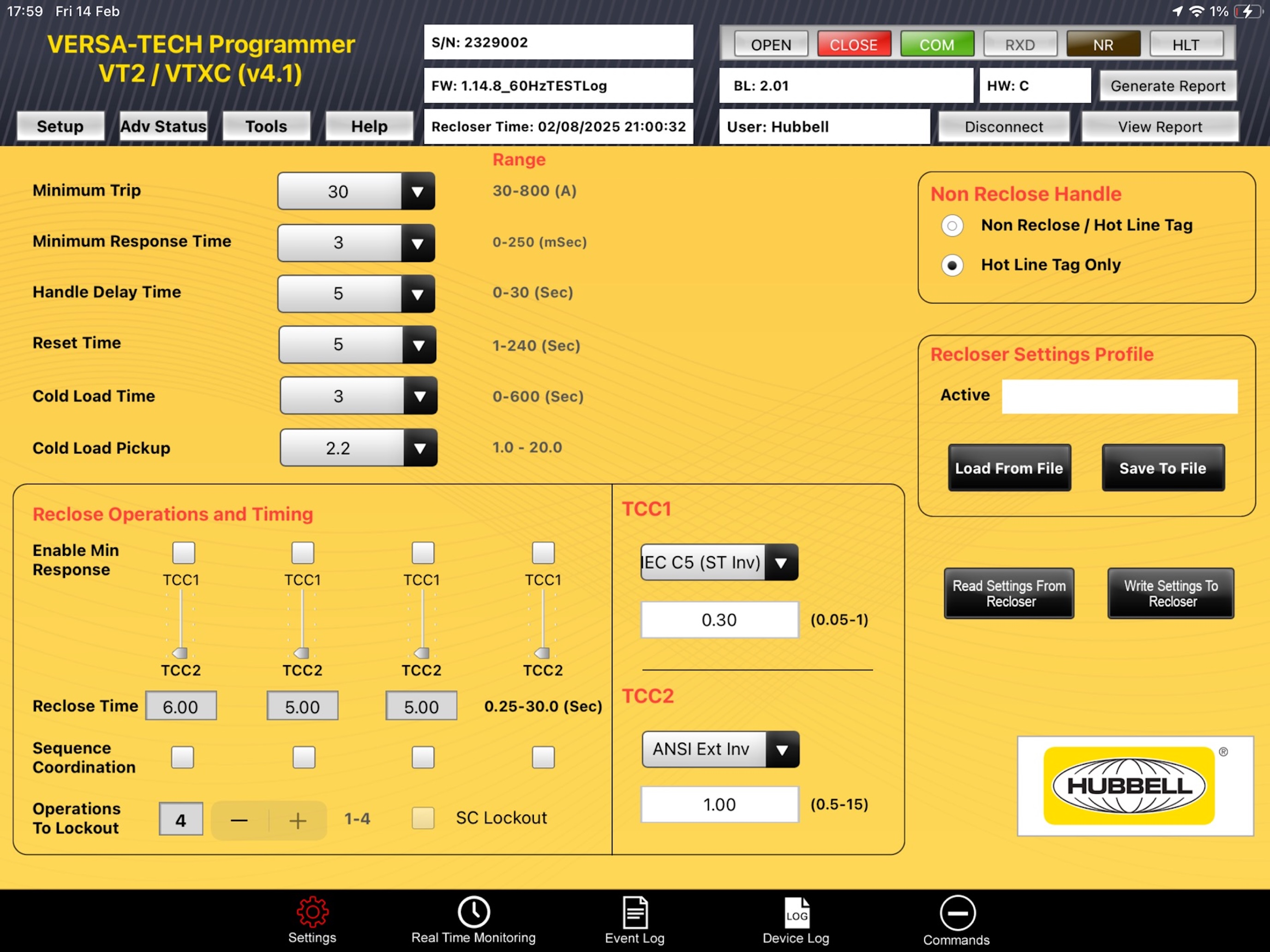
Task: Click the red CLOSE recloser button
Action: tap(854, 44)
